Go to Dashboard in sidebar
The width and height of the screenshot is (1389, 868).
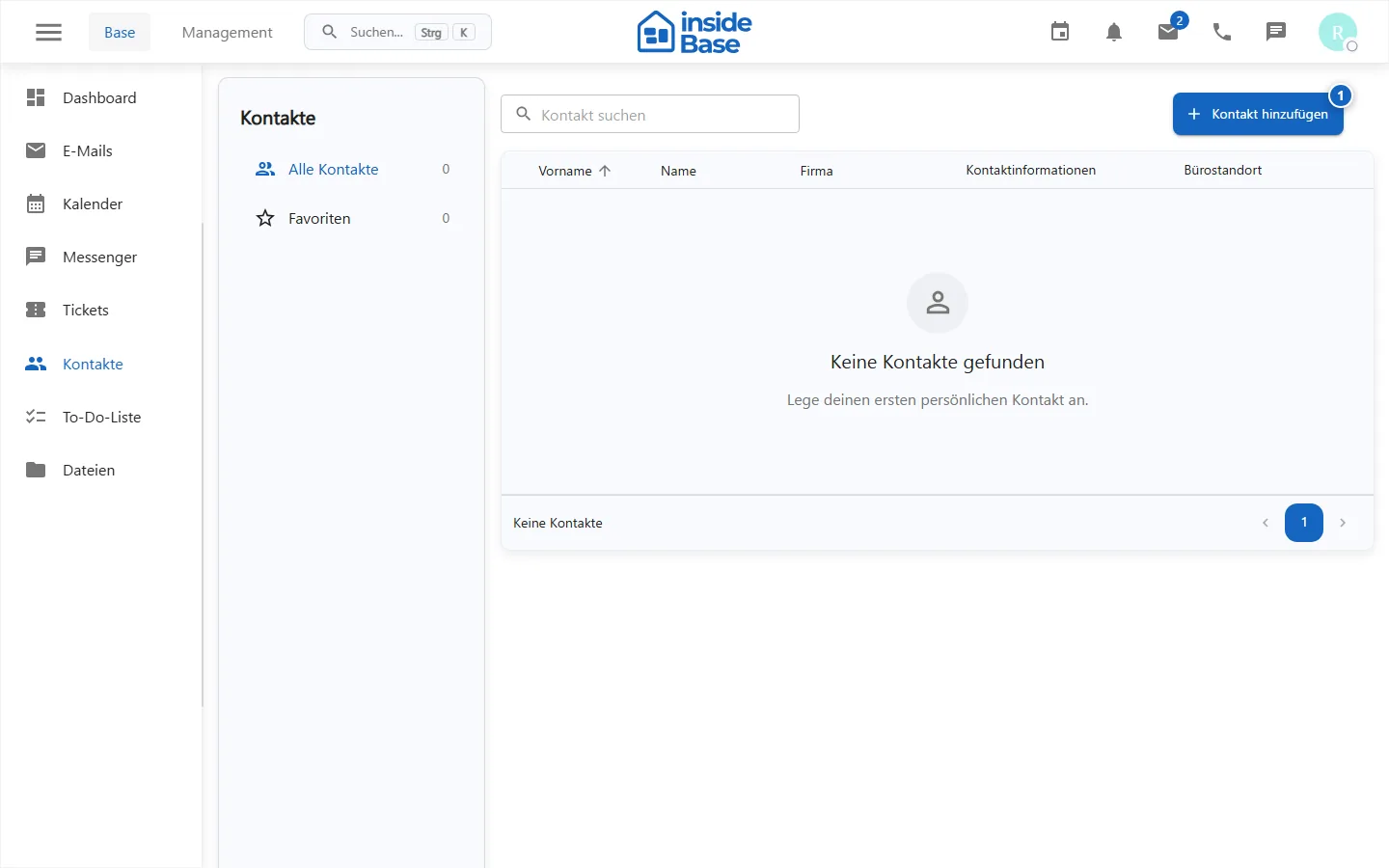coord(100,97)
